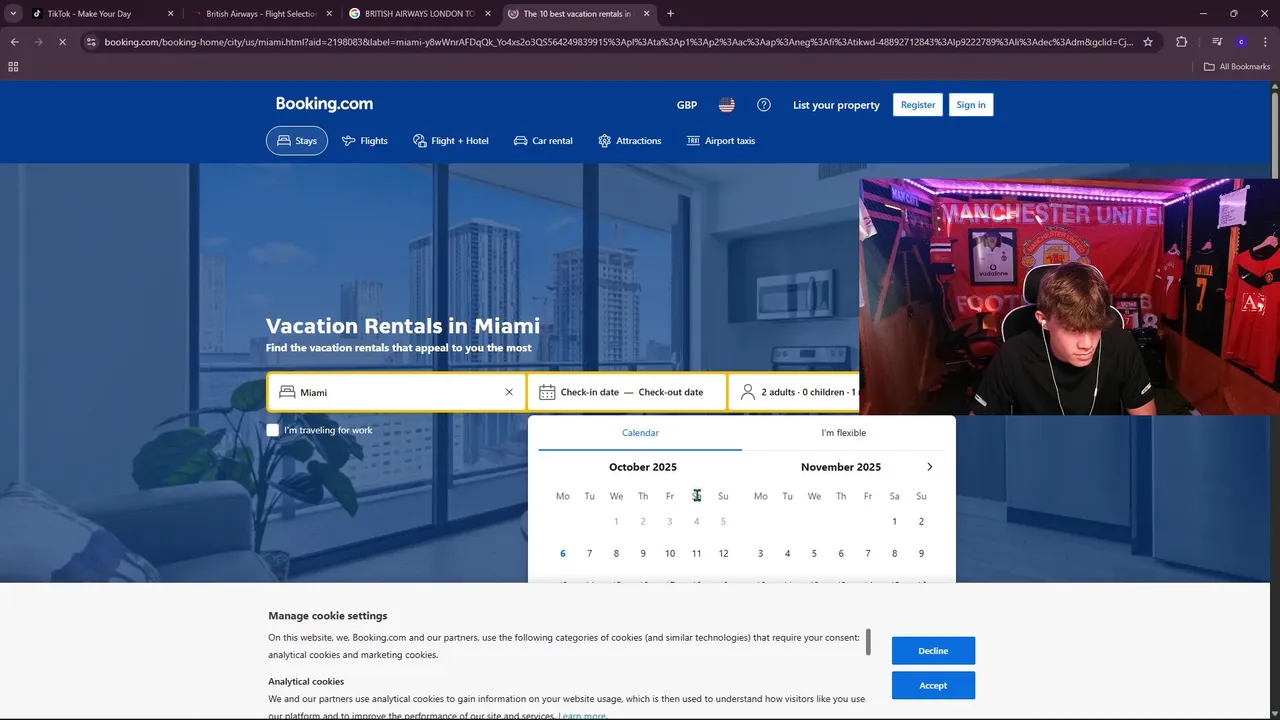Open the Flights navigation tab
Image resolution: width=1280 pixels, height=720 pixels.
pos(365,141)
